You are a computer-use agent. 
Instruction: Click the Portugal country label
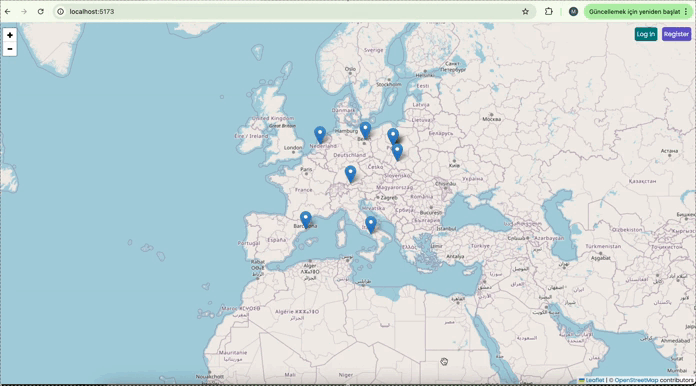pyautogui.click(x=249, y=243)
